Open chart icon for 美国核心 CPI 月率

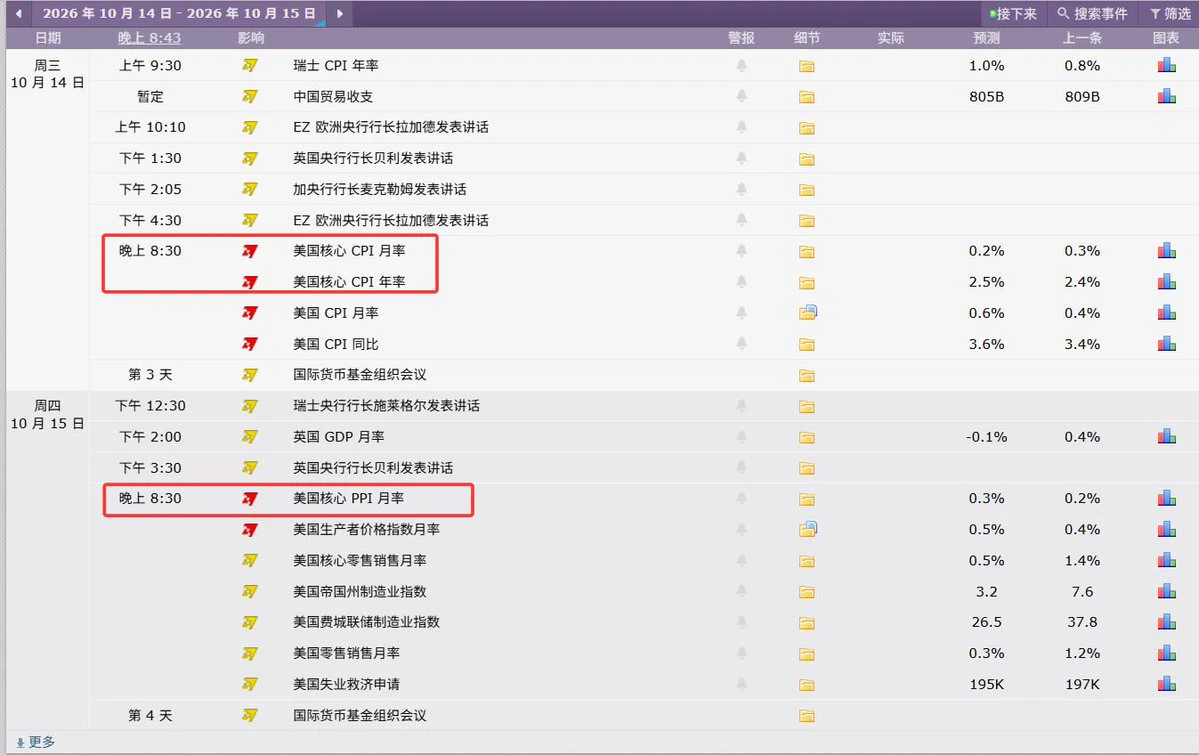click(x=1167, y=251)
